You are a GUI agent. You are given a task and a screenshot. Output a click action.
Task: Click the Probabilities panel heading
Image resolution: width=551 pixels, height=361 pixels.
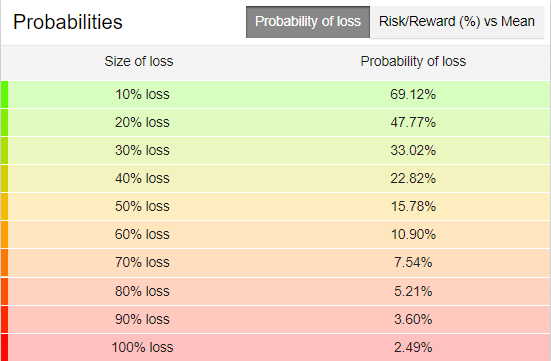point(68,22)
